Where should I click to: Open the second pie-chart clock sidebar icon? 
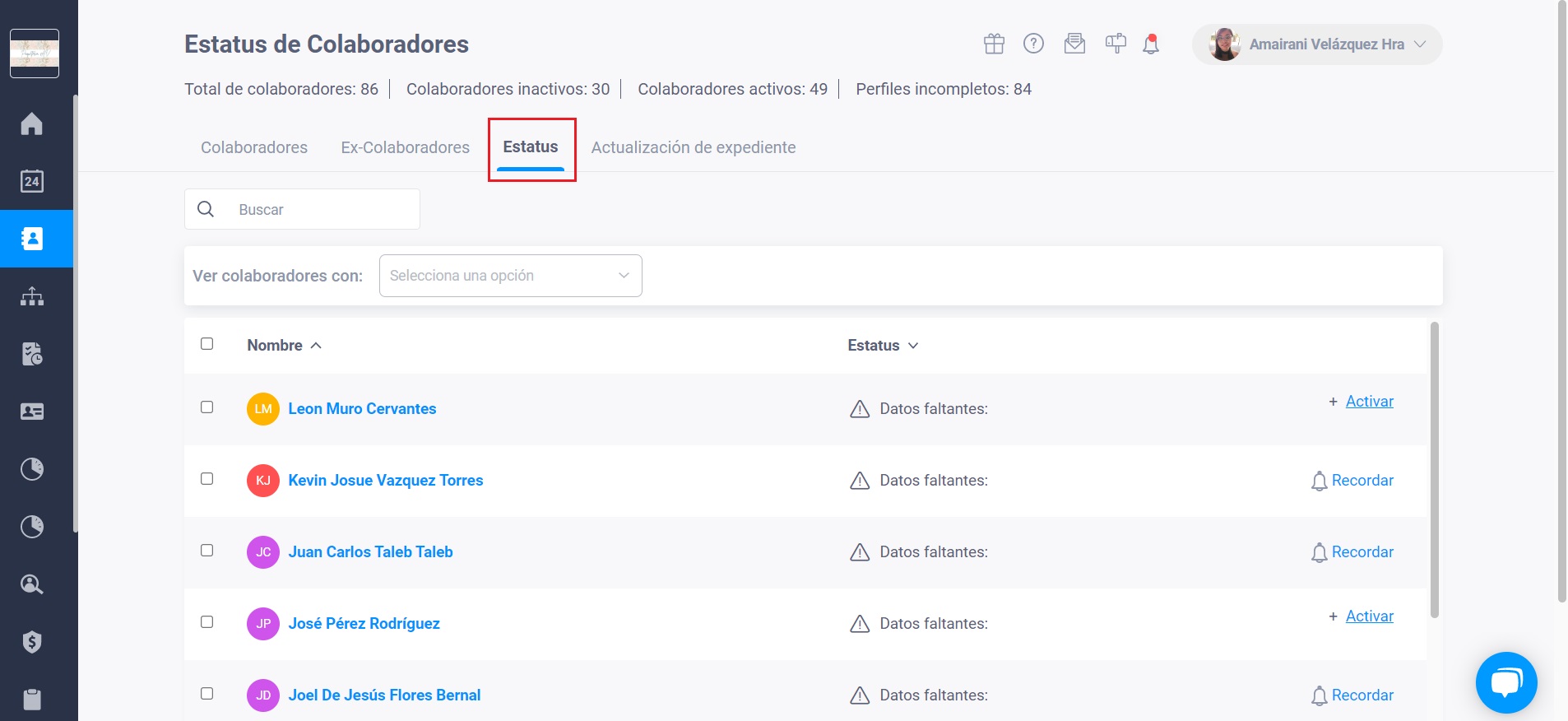(32, 527)
